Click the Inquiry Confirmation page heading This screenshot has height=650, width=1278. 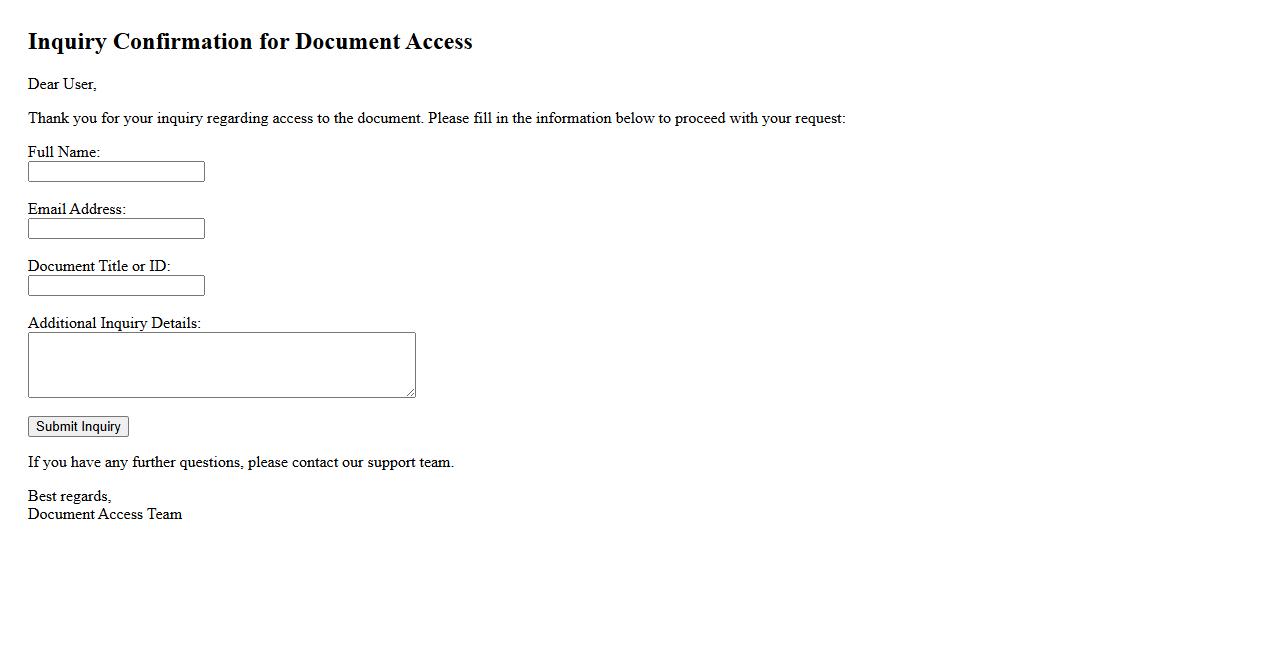pyautogui.click(x=250, y=42)
